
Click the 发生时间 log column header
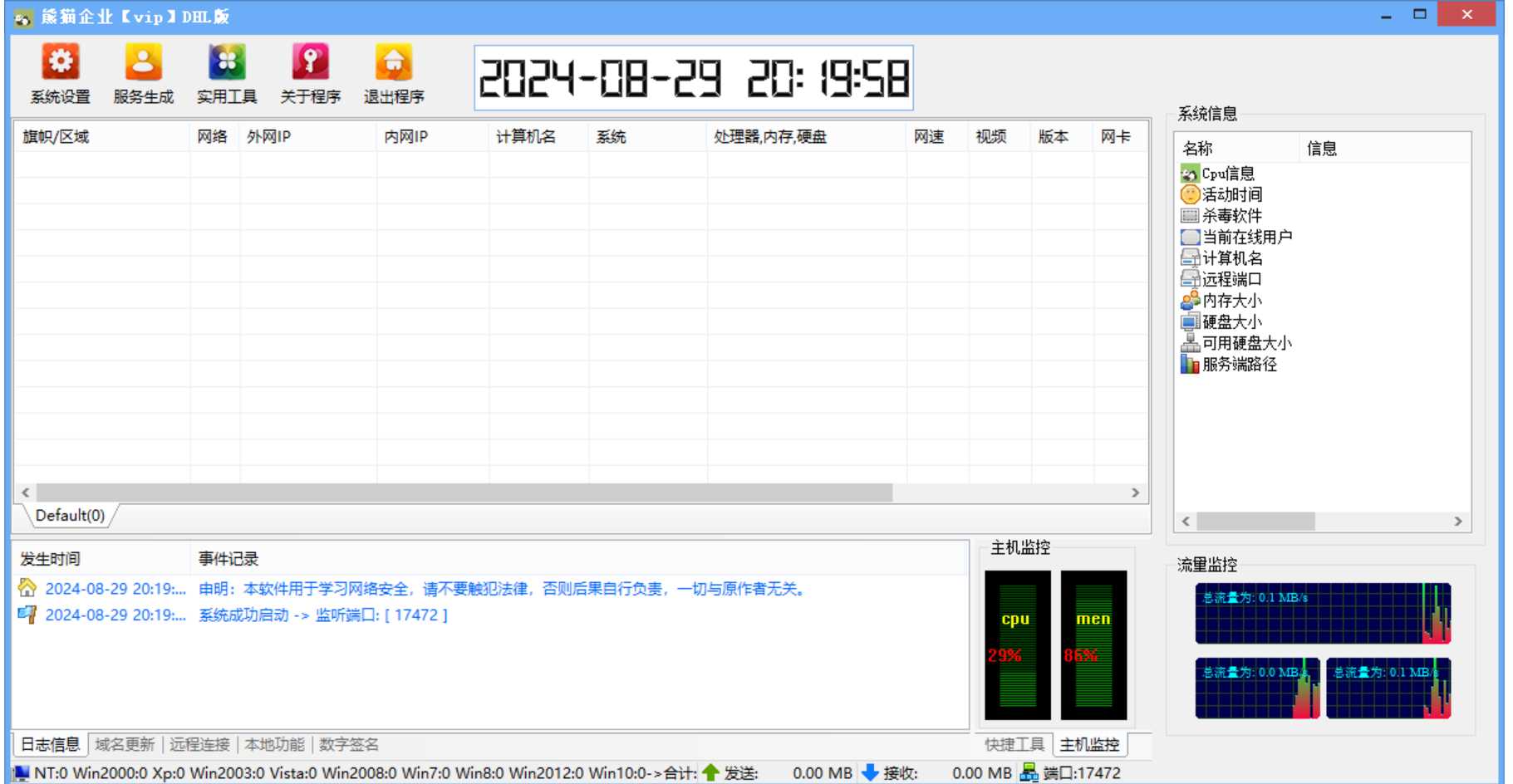point(101,559)
